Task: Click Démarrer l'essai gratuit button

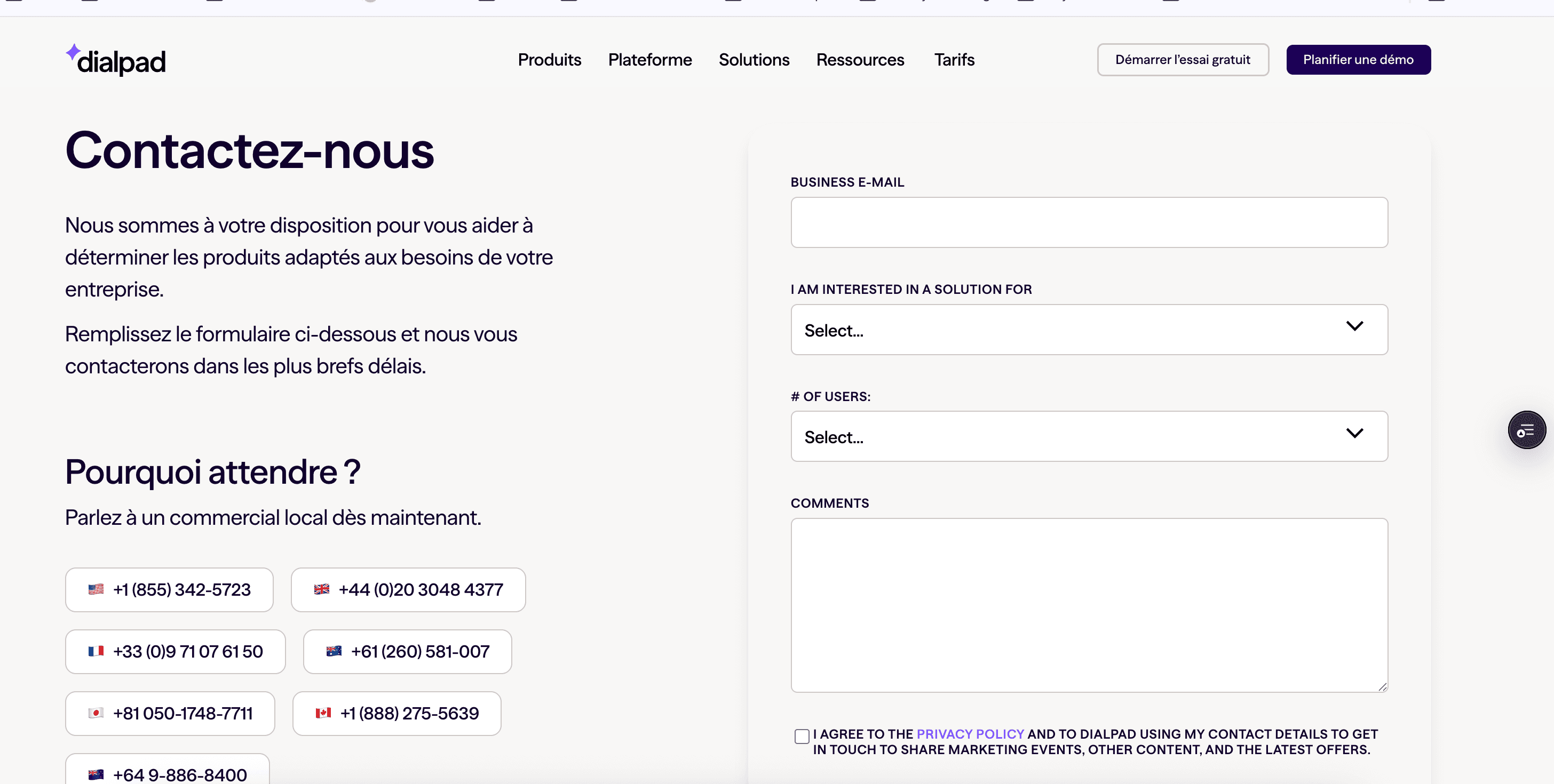Action: (1183, 60)
